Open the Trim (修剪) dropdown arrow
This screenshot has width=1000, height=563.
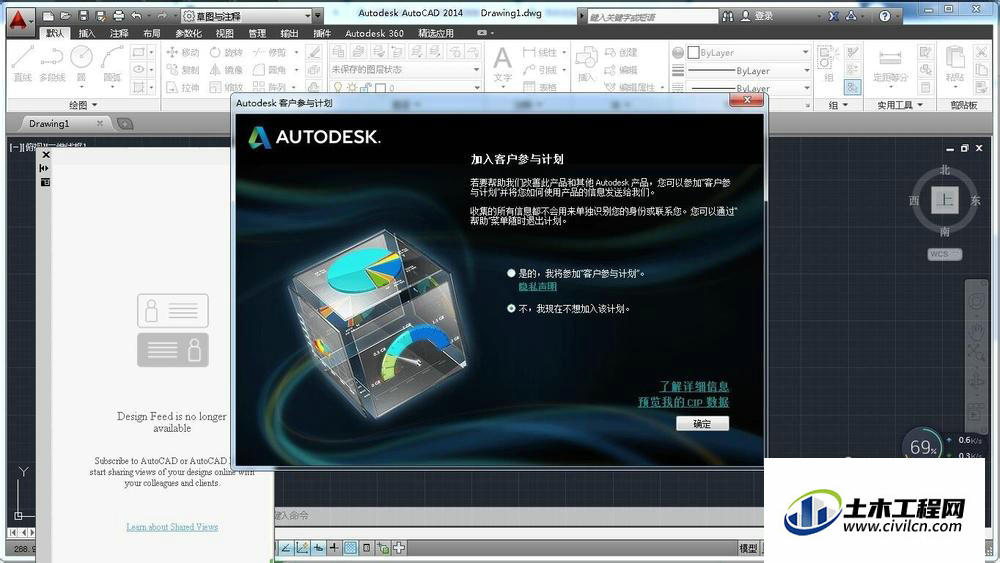(x=296, y=52)
